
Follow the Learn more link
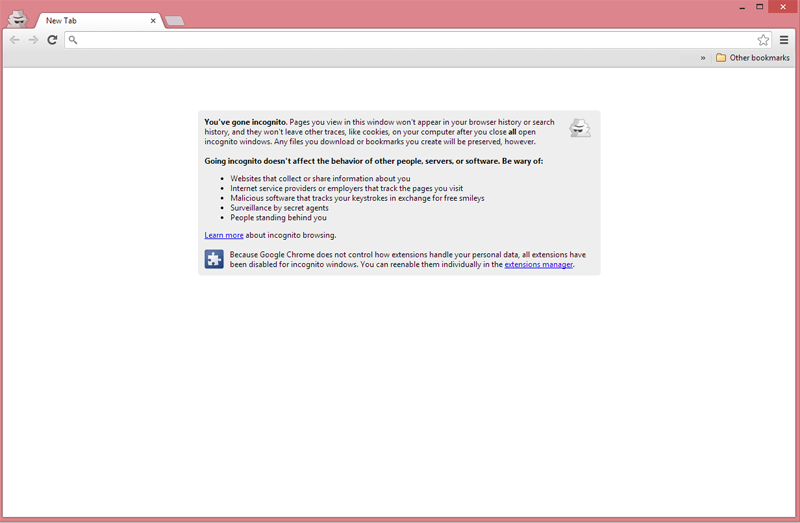coord(223,235)
